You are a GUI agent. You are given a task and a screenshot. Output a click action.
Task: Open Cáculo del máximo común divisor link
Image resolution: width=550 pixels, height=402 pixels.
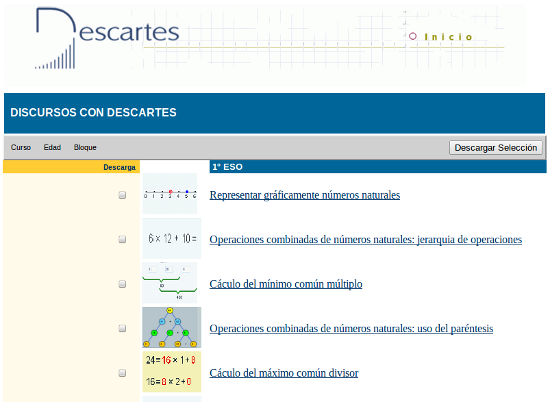(284, 373)
